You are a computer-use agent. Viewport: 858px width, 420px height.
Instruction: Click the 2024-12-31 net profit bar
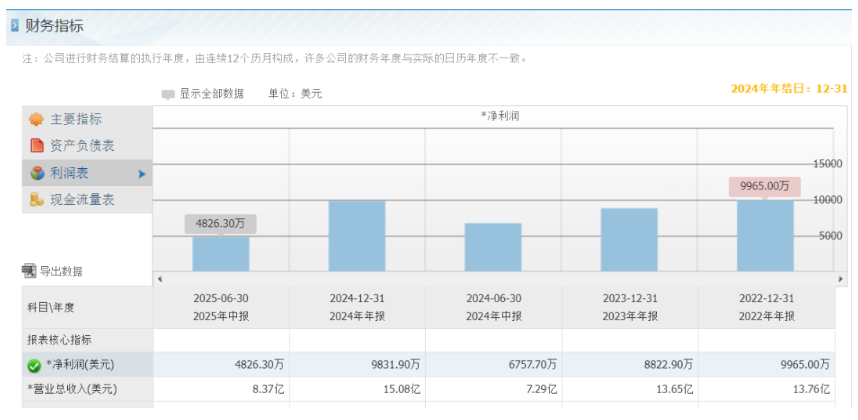point(357,235)
